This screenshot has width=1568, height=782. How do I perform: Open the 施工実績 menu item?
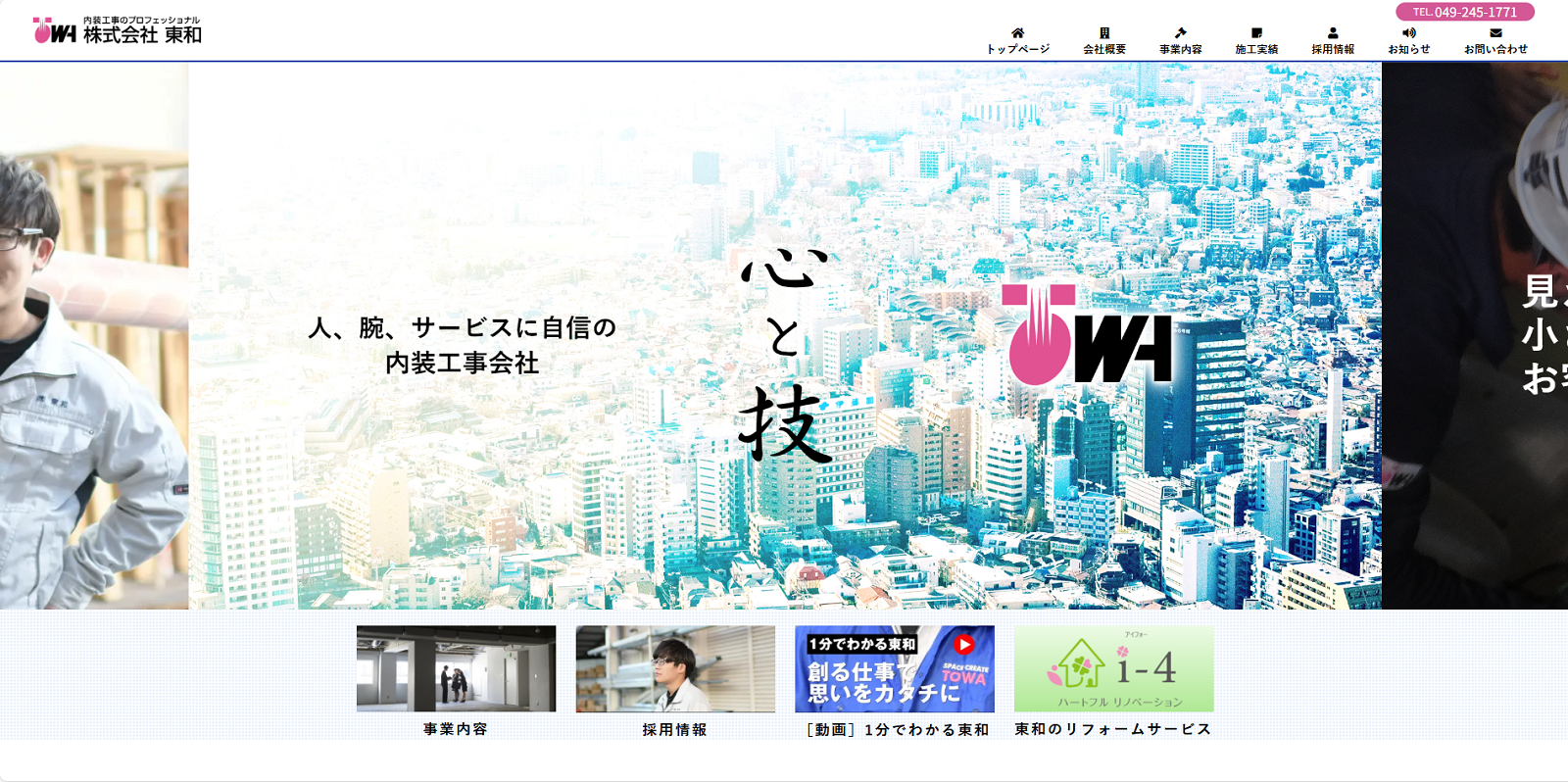coord(1256,49)
